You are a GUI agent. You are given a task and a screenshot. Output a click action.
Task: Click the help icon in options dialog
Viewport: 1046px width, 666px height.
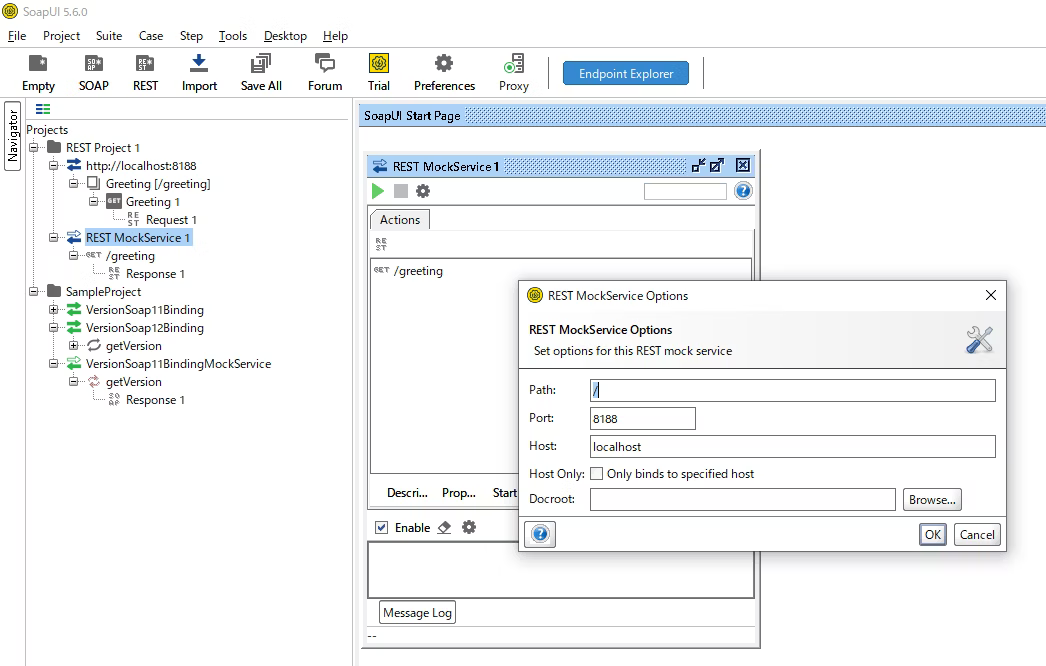540,534
